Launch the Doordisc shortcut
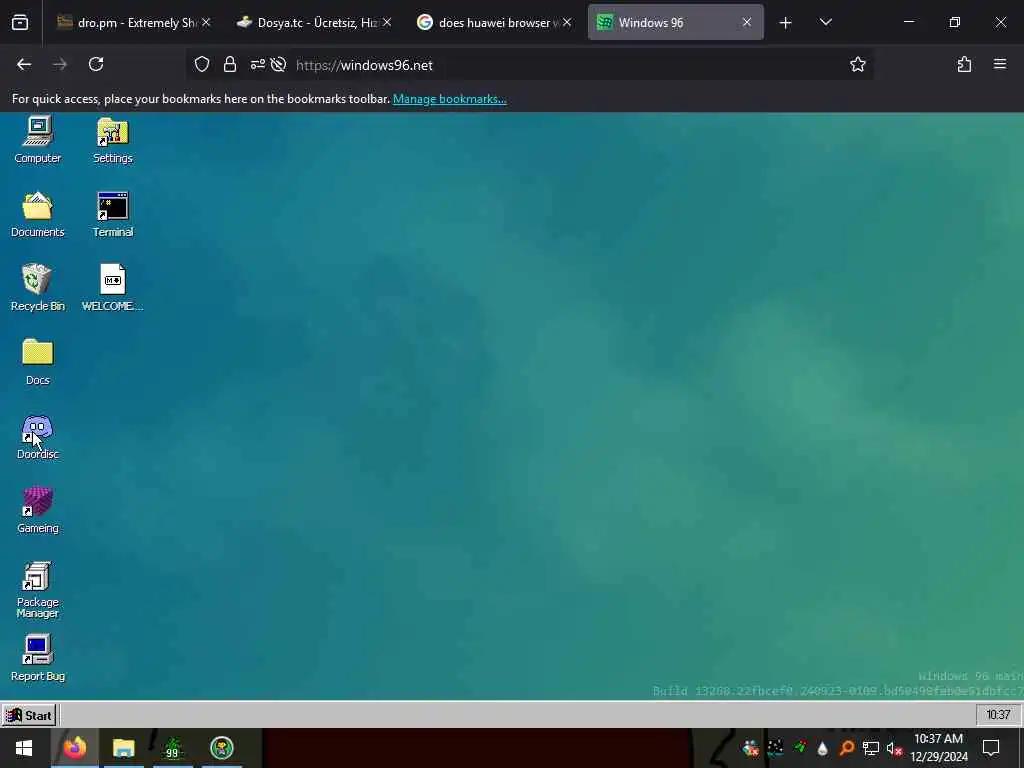This screenshot has height=768, width=1024. (x=37, y=436)
